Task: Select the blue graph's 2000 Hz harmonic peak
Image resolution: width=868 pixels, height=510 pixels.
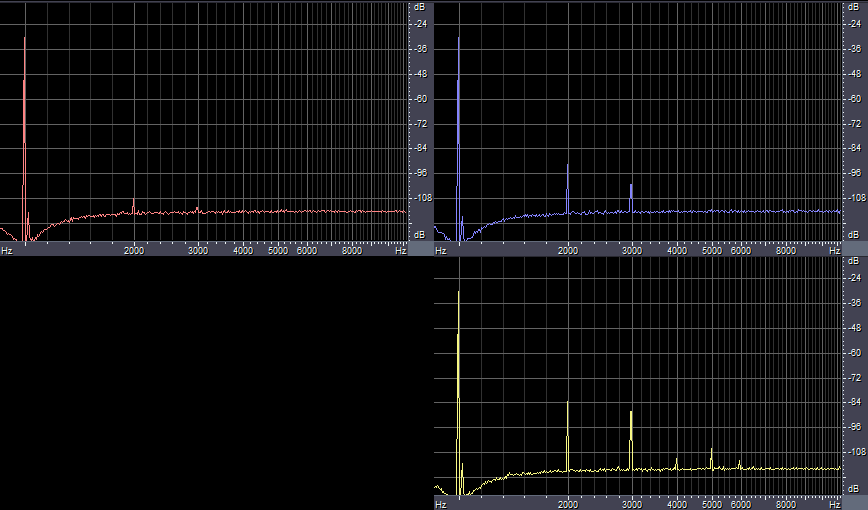Action: pyautogui.click(x=567, y=188)
